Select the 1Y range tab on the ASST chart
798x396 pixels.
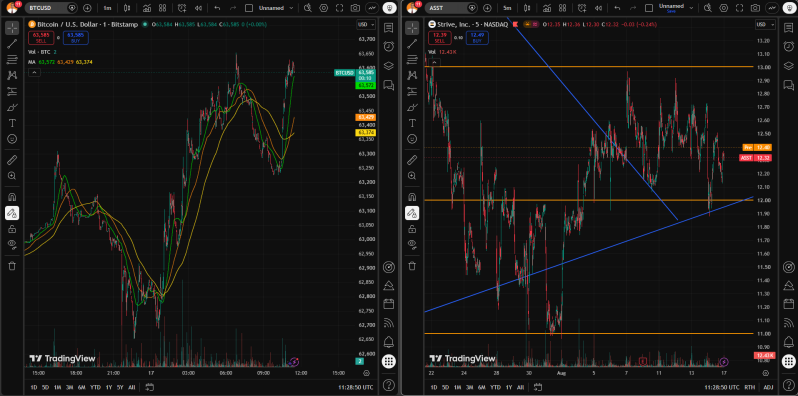508,387
